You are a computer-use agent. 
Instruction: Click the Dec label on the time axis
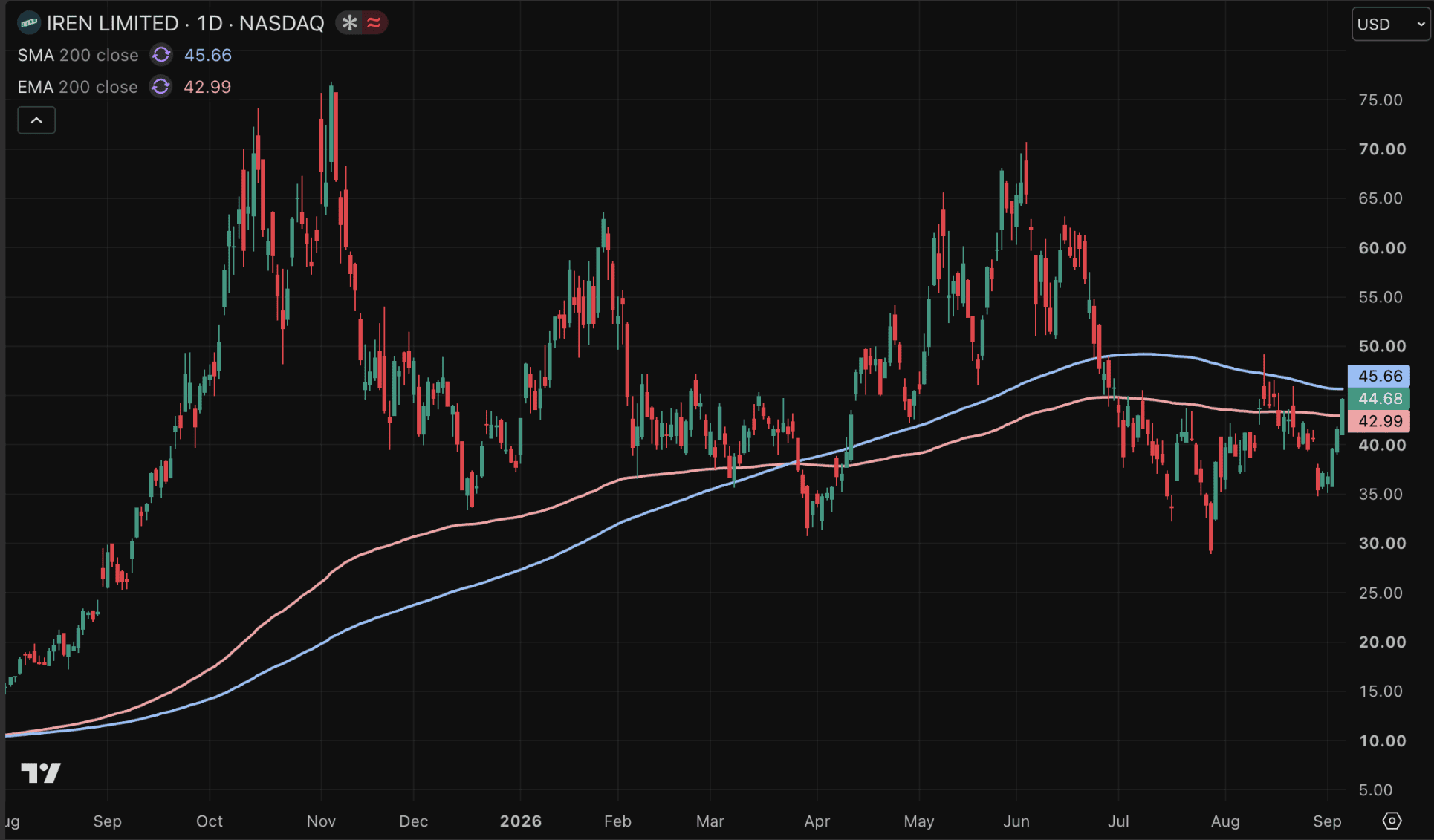pyautogui.click(x=413, y=821)
